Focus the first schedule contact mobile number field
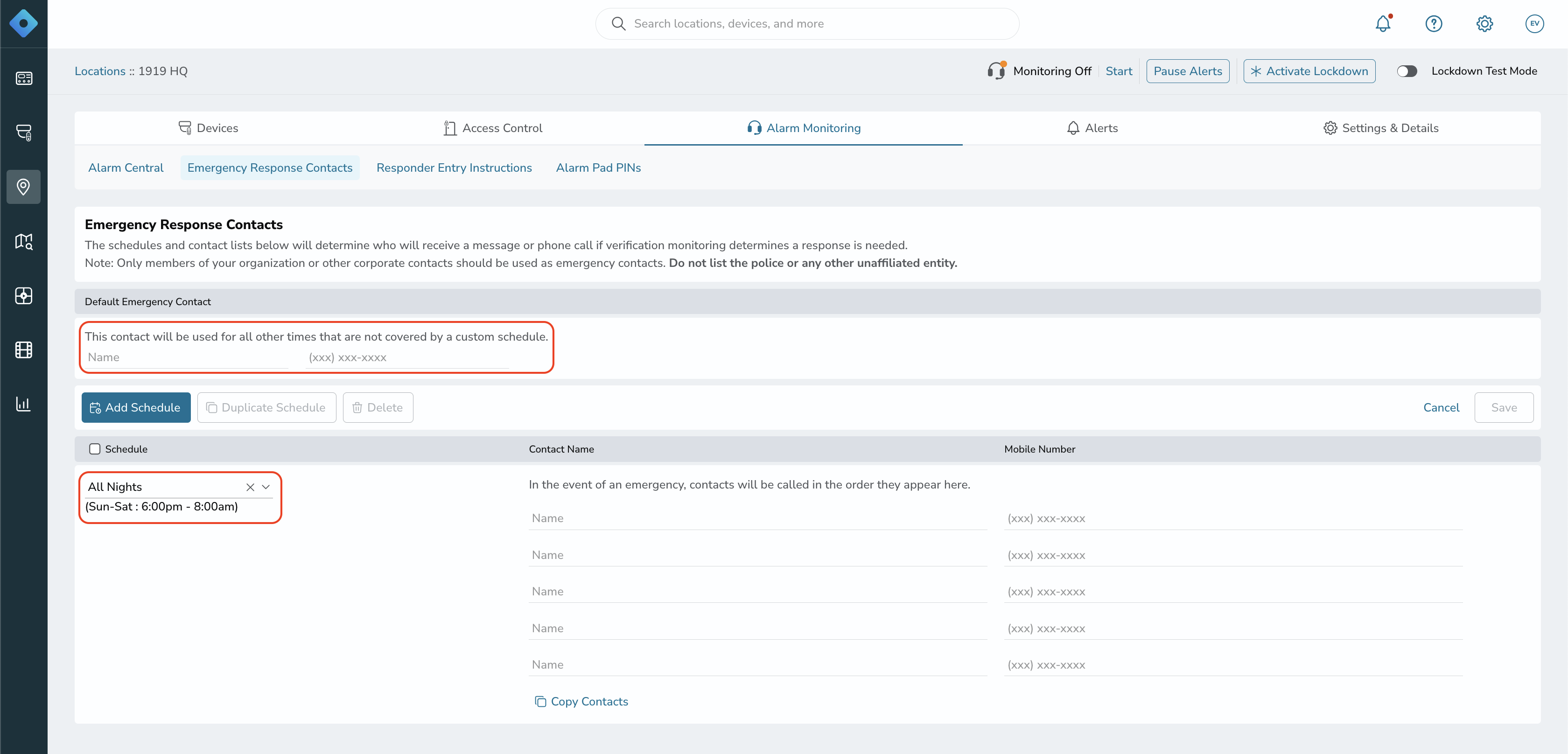This screenshot has width=1568, height=754. point(1233,518)
